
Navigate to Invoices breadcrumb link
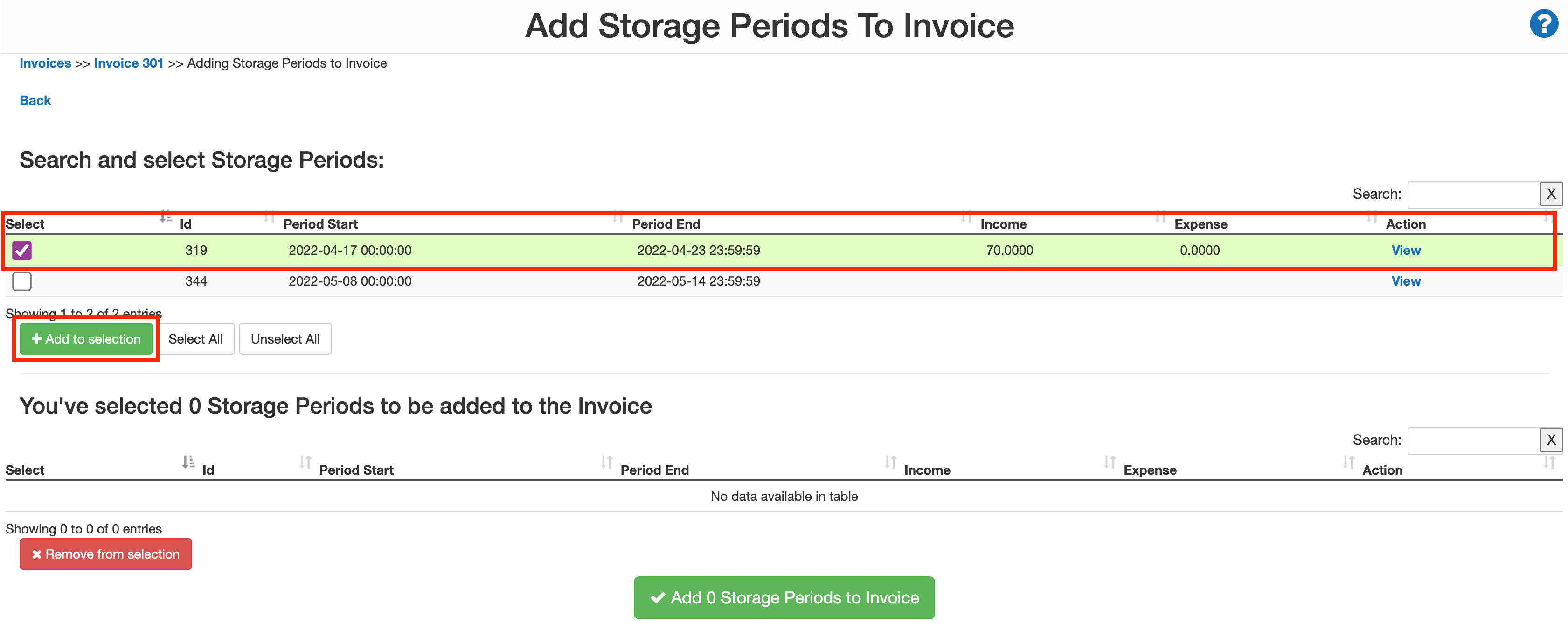point(45,63)
